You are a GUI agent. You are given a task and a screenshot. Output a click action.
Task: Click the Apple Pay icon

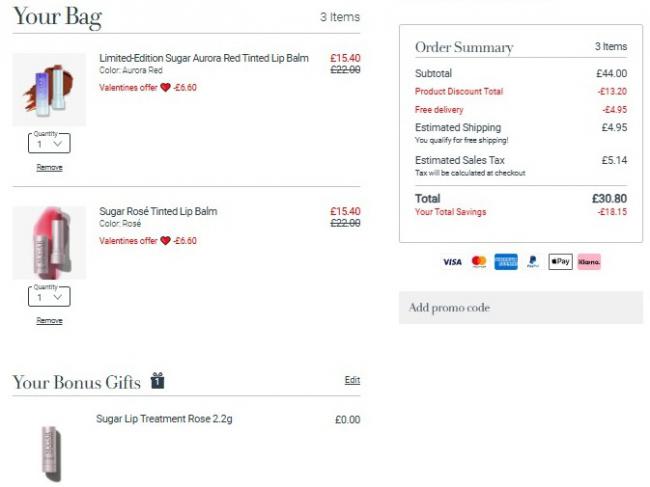pyautogui.click(x=560, y=262)
